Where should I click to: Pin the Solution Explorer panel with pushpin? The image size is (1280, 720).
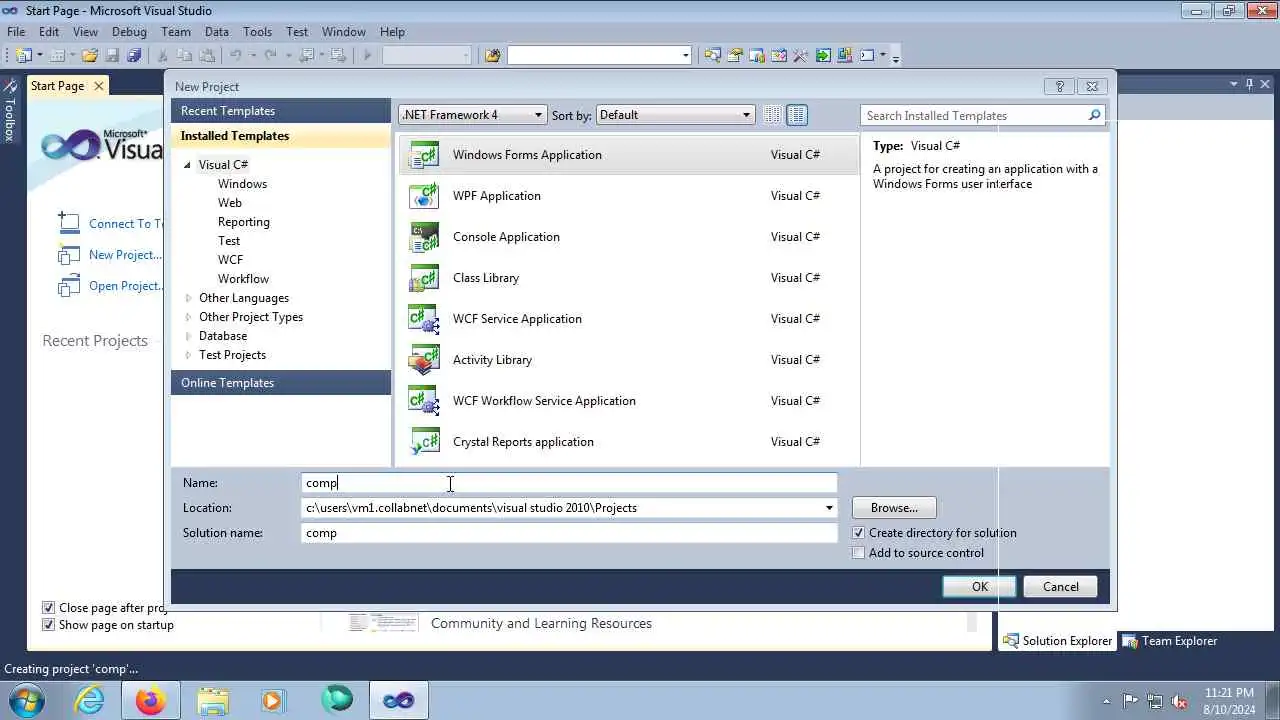1249,85
